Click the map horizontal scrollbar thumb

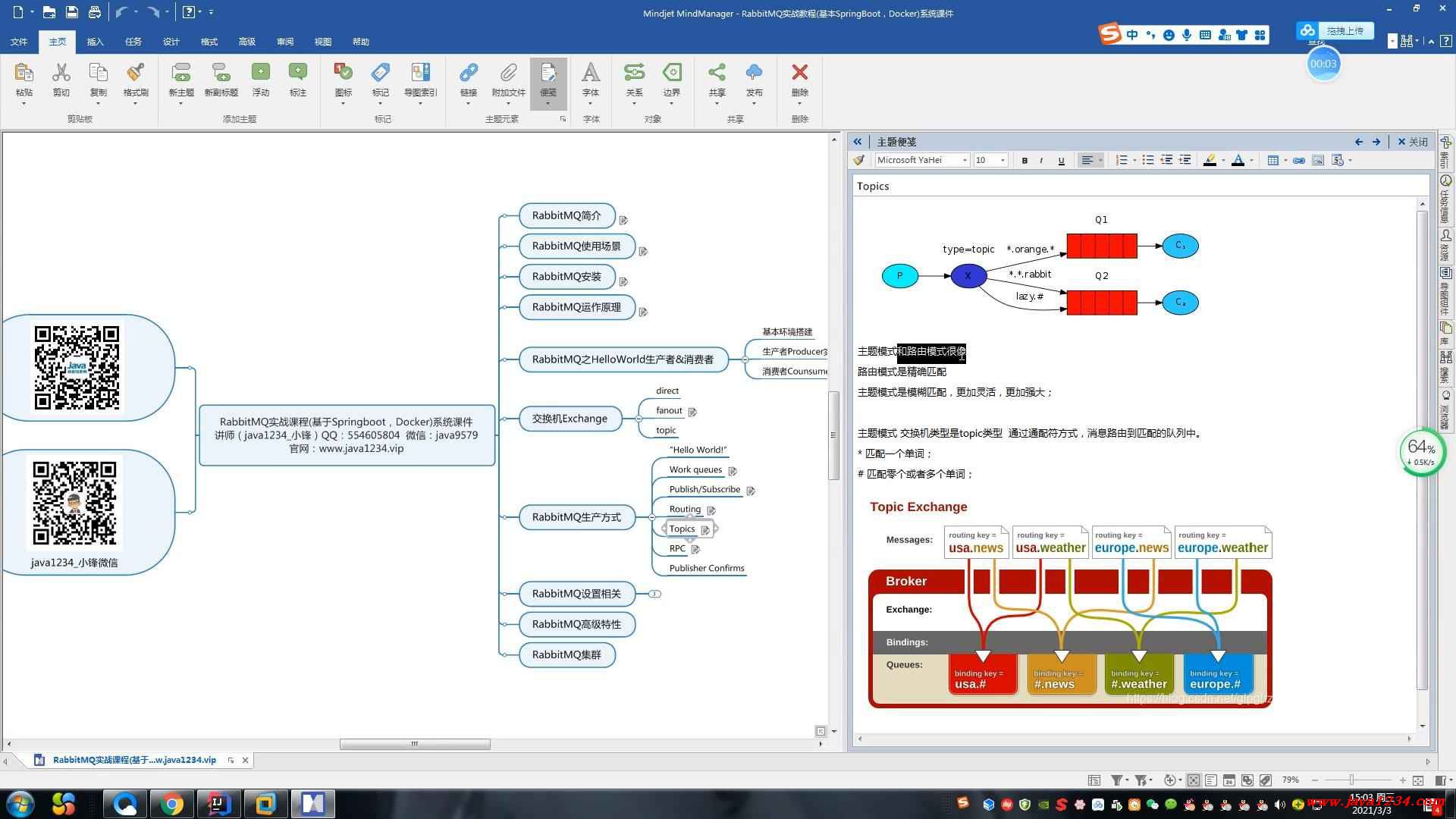(415, 744)
